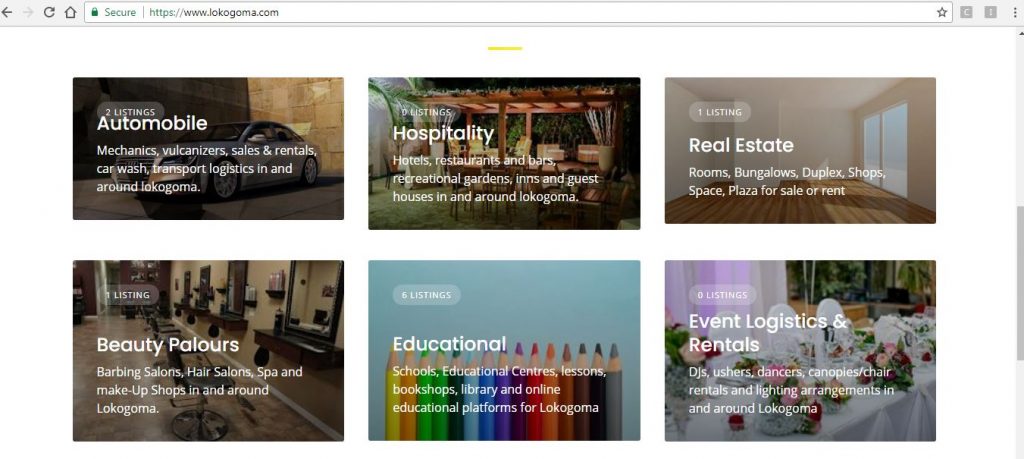This screenshot has height=459, width=1024.
Task: Reload the page with the refresh icon
Action: point(48,12)
